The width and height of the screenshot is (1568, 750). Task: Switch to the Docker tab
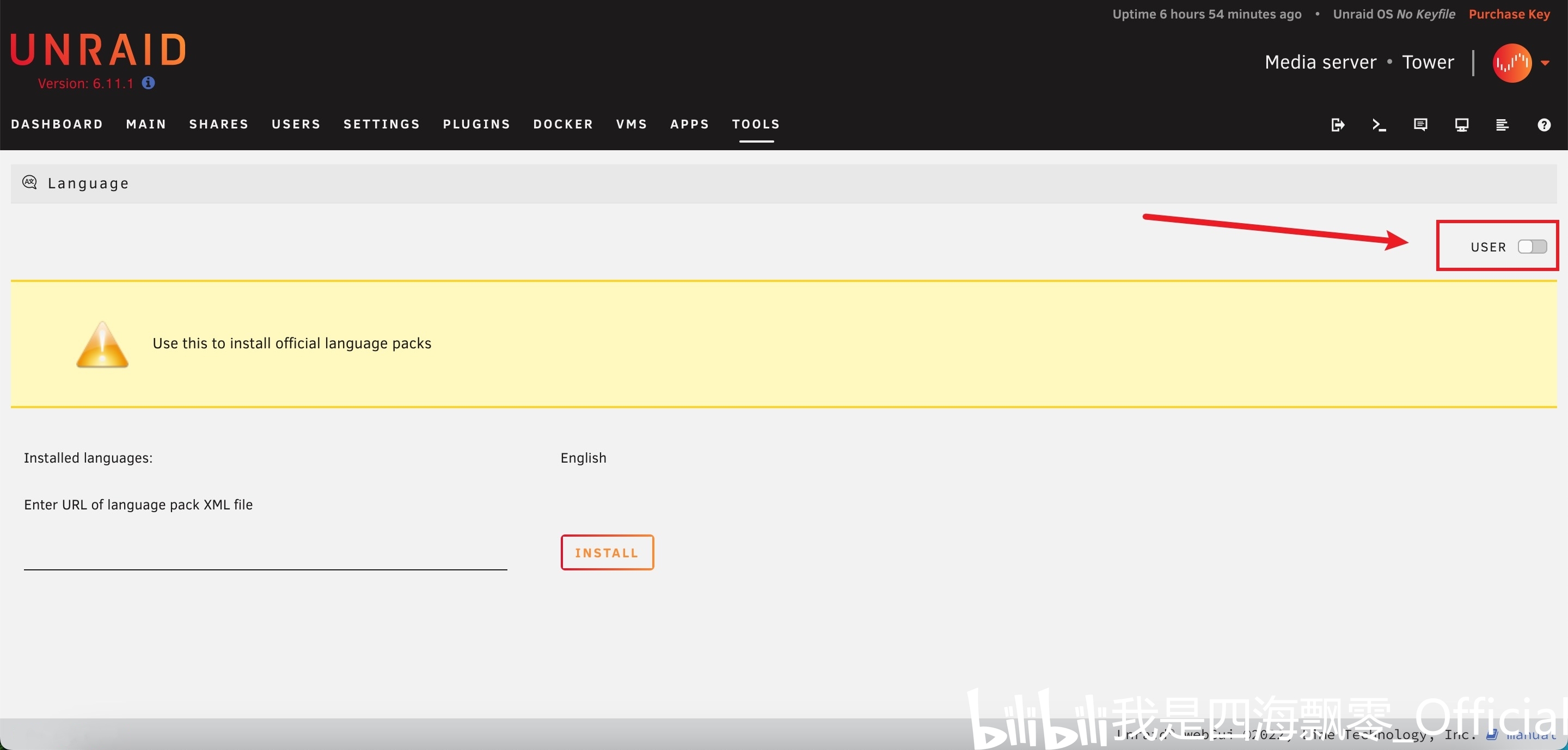pyautogui.click(x=562, y=124)
